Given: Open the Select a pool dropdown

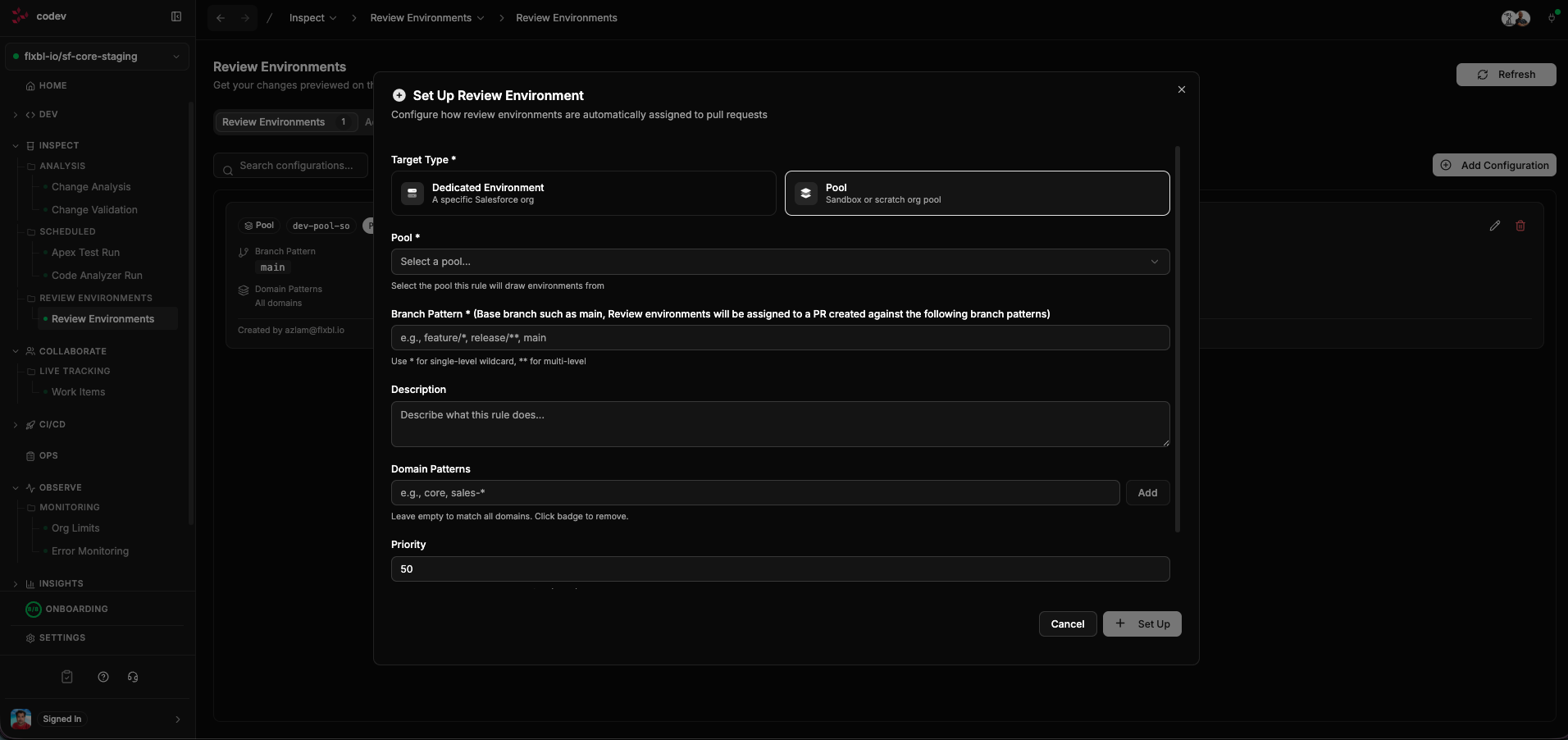Looking at the screenshot, I should point(778,262).
